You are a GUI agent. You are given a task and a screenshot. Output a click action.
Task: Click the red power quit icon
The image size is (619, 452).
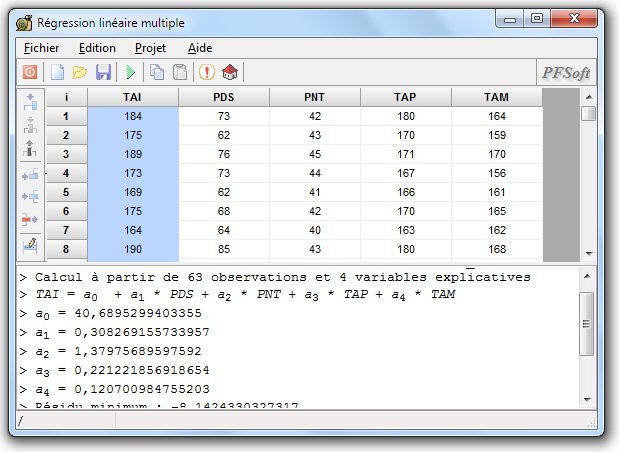coord(30,72)
